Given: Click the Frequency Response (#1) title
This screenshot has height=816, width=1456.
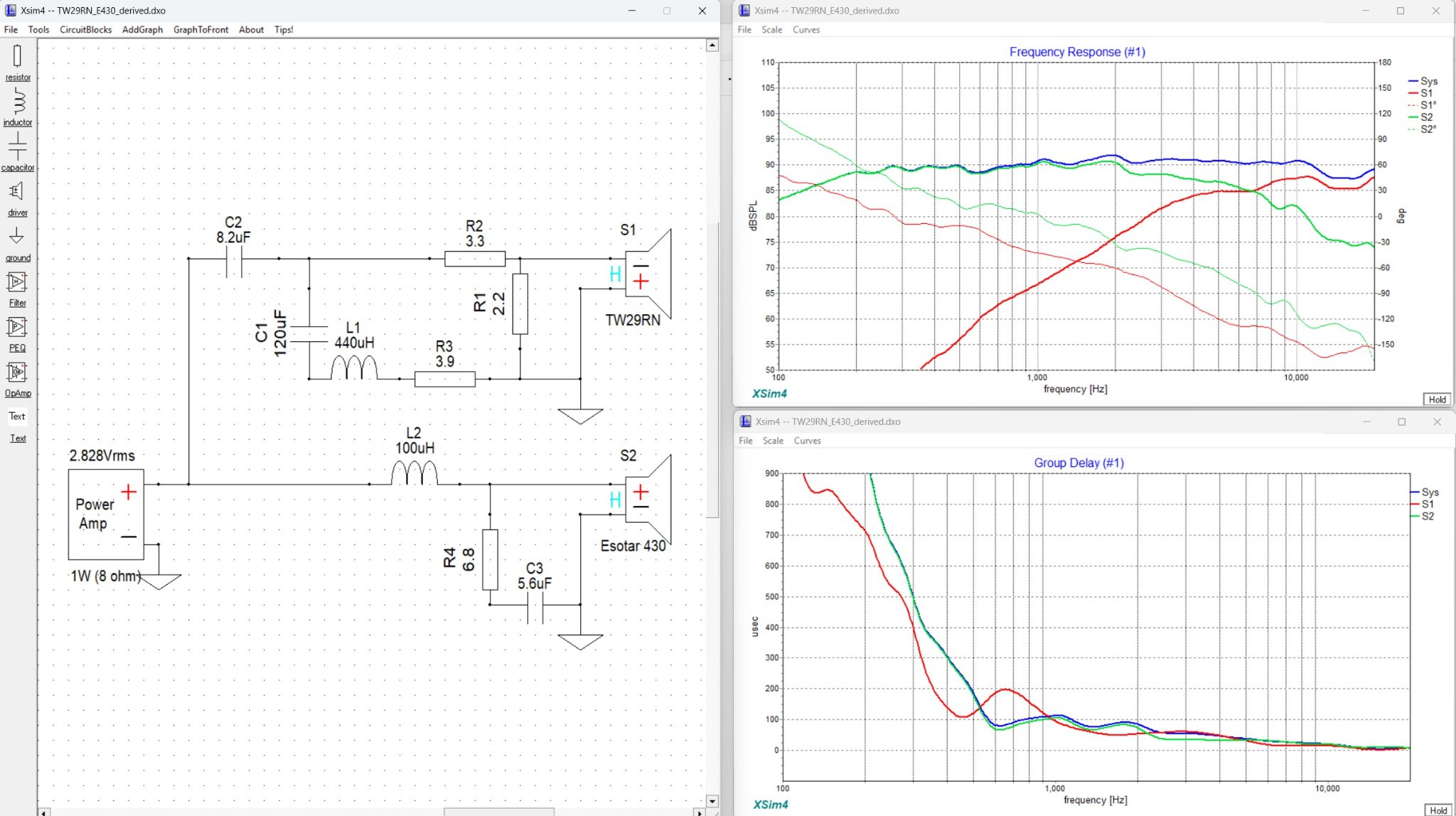Looking at the screenshot, I should 1077,52.
